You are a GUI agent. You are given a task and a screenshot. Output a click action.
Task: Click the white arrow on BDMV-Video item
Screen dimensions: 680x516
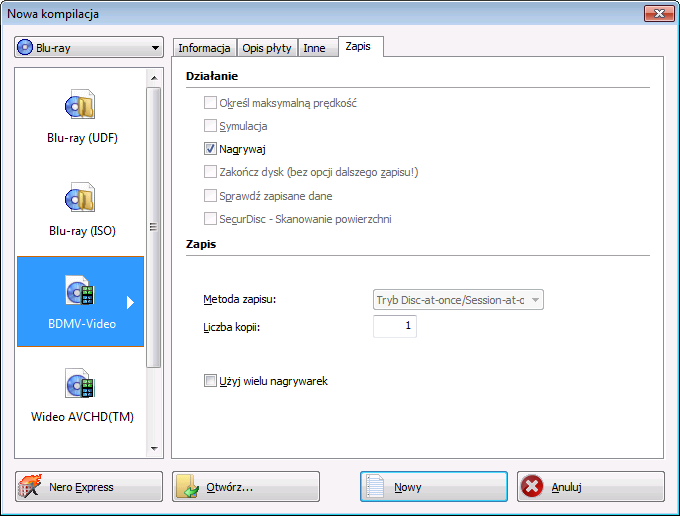pos(130,302)
